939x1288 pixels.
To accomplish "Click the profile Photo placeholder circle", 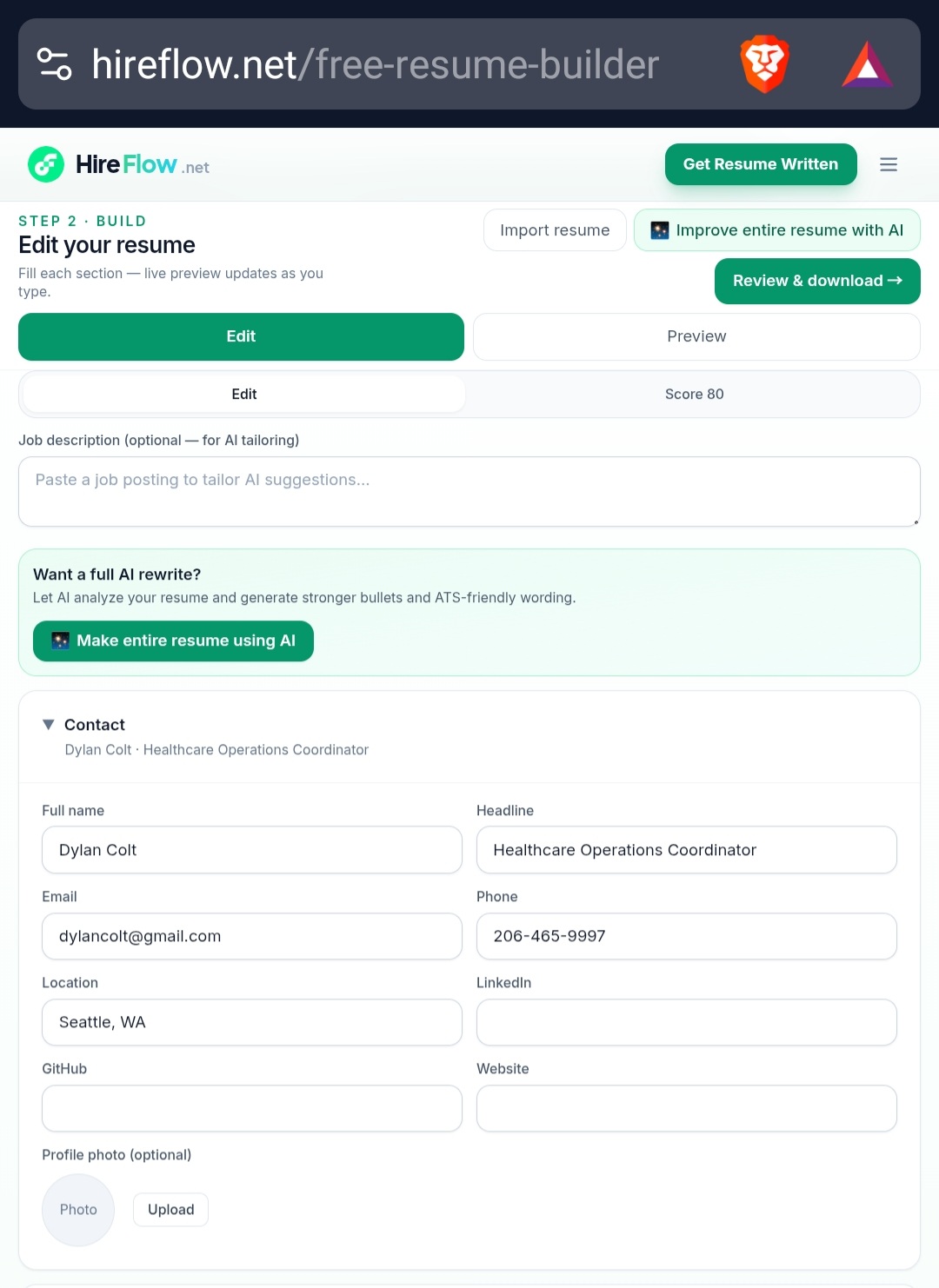I will tap(78, 1210).
